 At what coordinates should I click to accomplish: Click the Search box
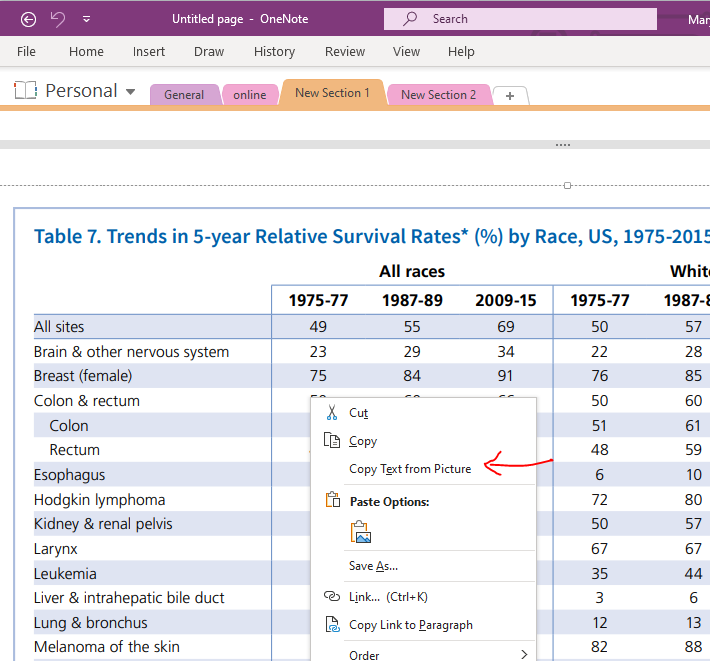pos(520,19)
